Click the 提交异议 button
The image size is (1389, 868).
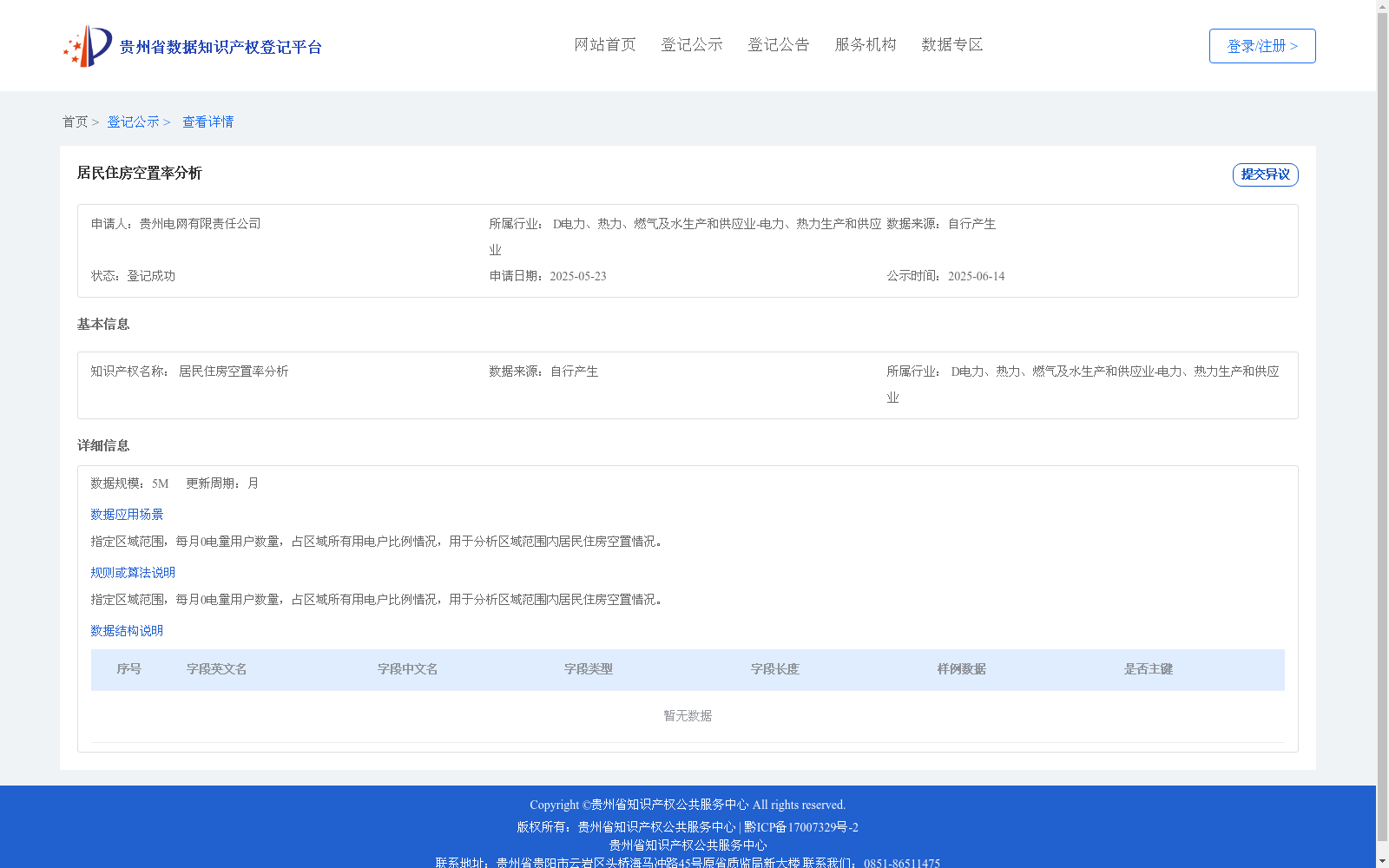point(1265,174)
